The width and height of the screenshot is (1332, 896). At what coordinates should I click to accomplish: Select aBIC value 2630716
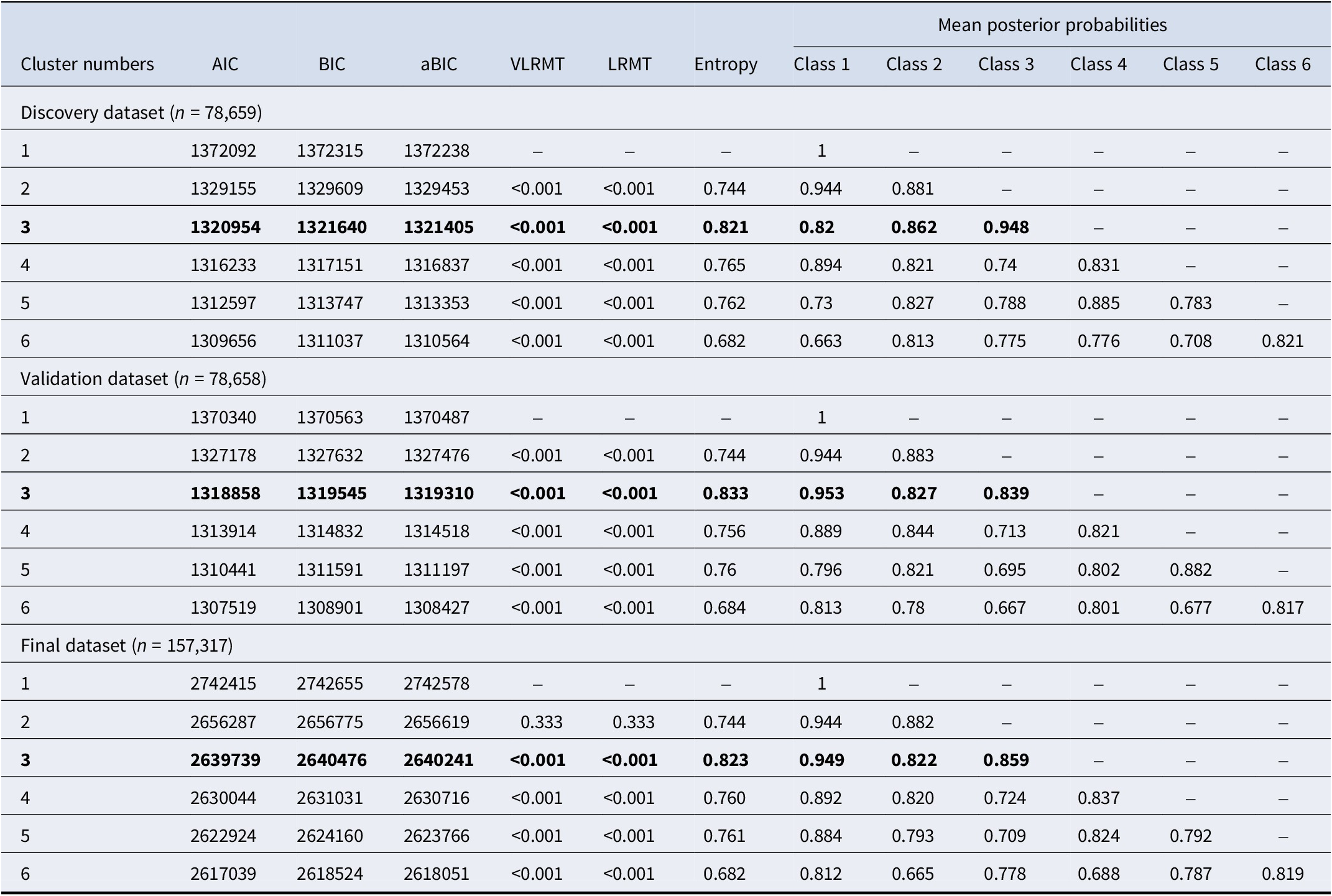point(437,798)
